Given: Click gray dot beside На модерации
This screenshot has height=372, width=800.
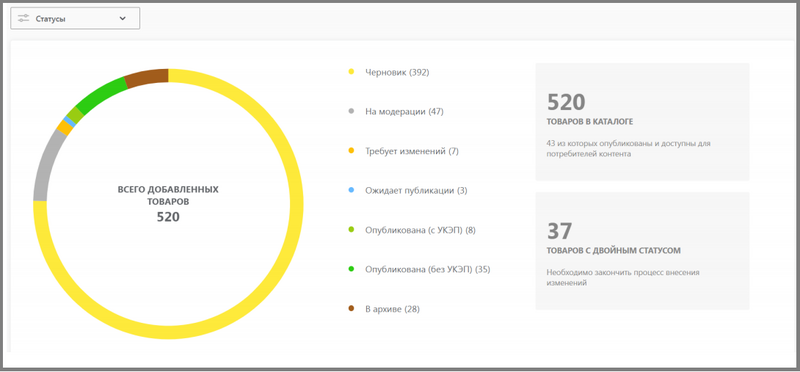Looking at the screenshot, I should (351, 111).
